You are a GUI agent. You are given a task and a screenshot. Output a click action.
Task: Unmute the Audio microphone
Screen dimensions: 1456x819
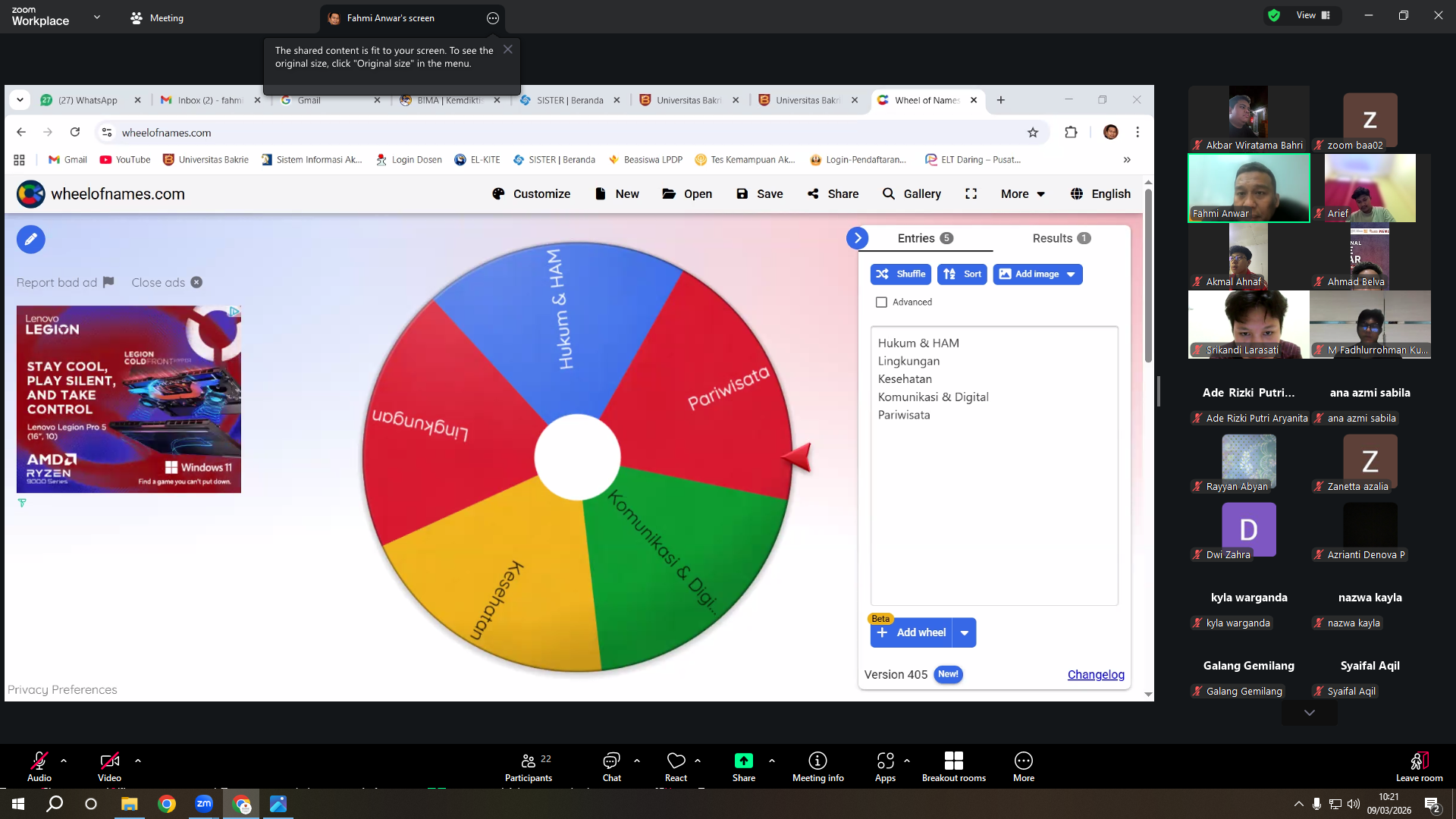[x=39, y=766]
